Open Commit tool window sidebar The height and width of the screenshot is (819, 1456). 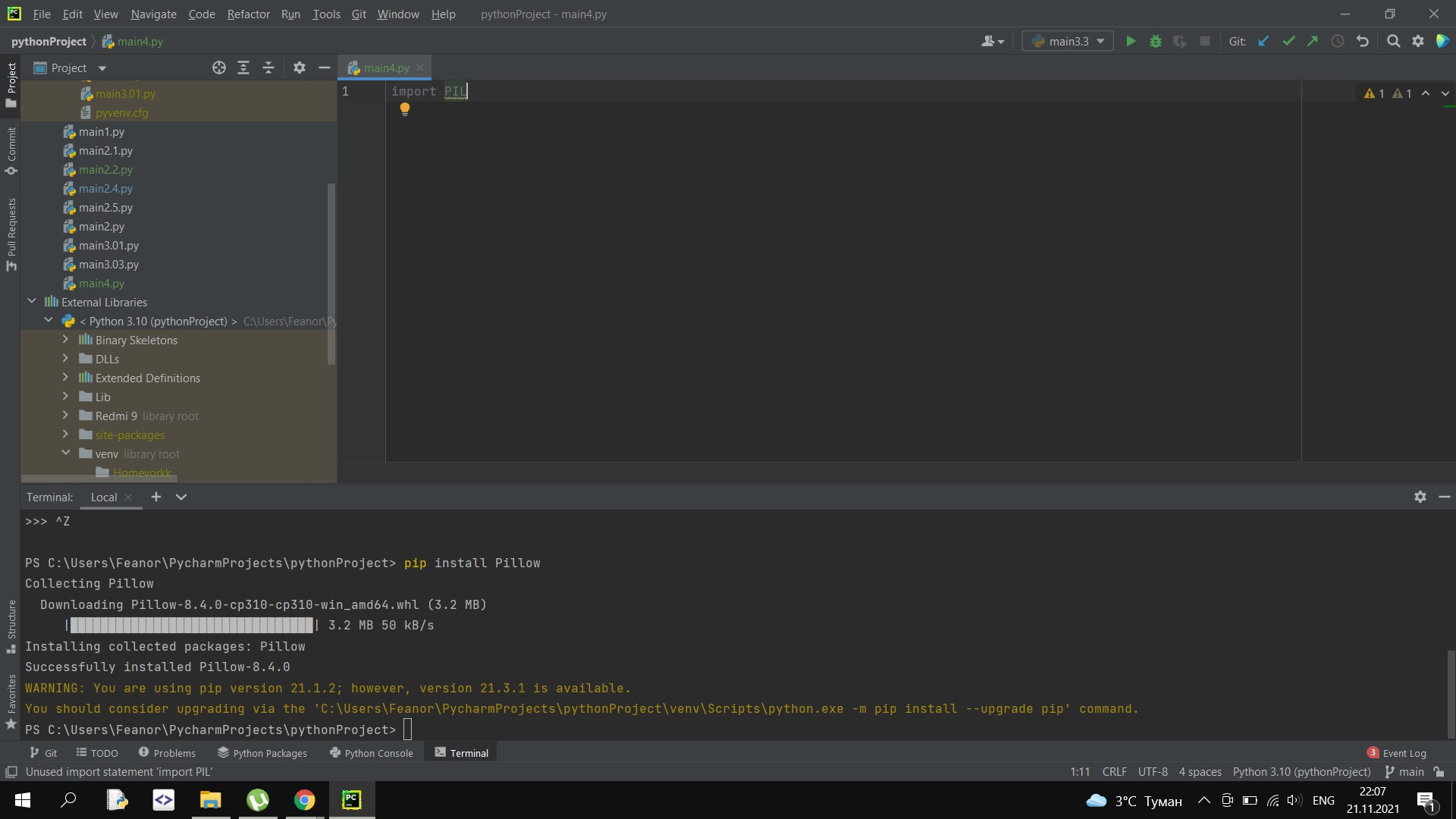click(11, 150)
